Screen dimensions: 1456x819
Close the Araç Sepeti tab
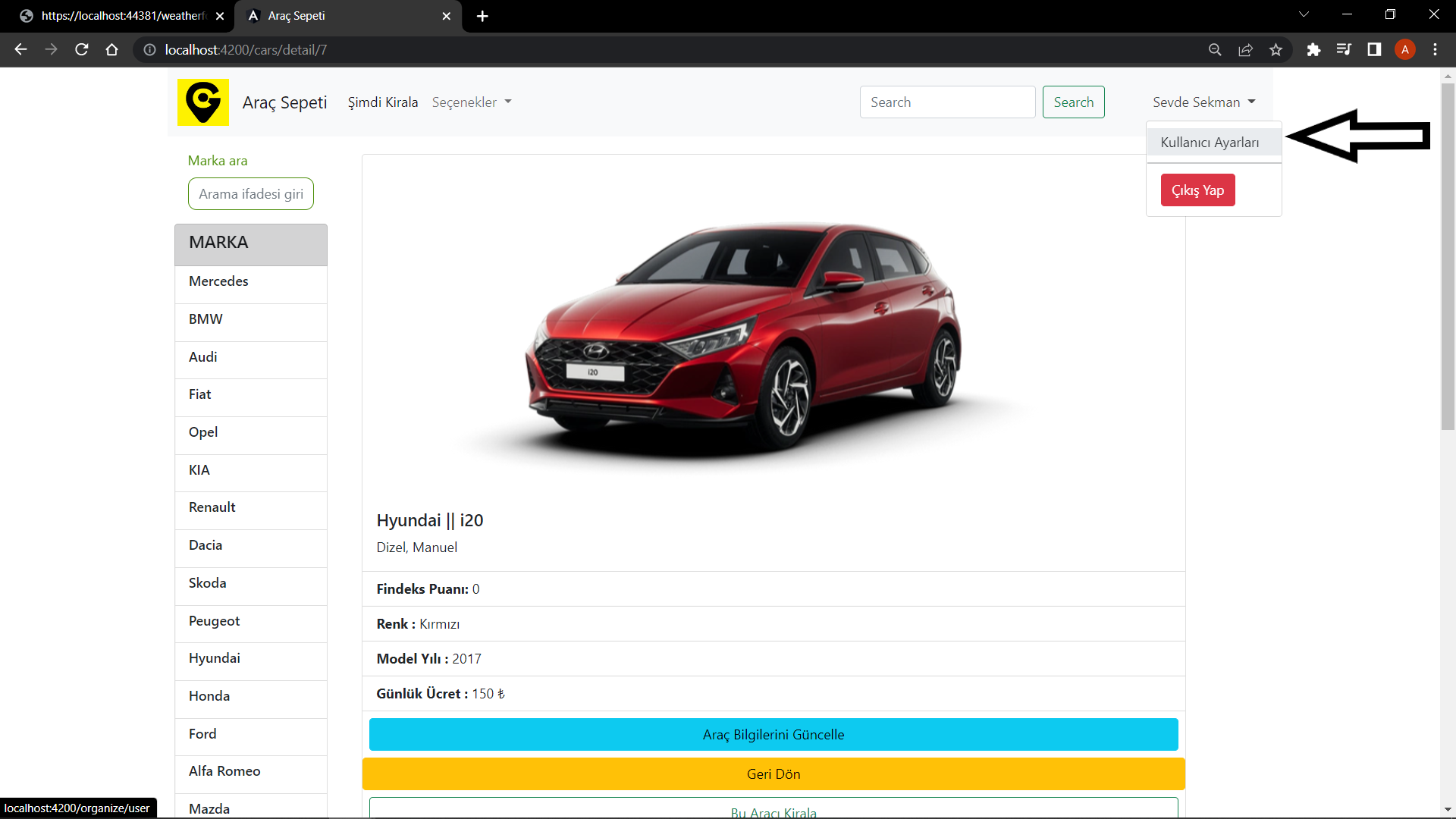pyautogui.click(x=446, y=16)
